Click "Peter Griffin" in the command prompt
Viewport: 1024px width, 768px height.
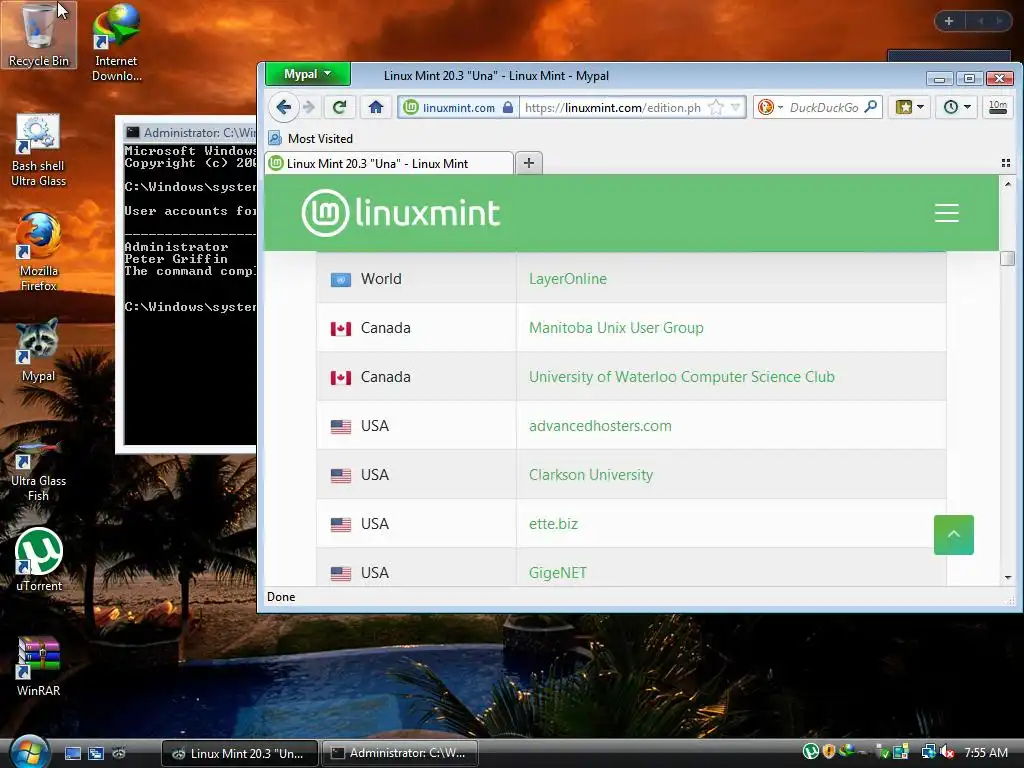(176, 259)
